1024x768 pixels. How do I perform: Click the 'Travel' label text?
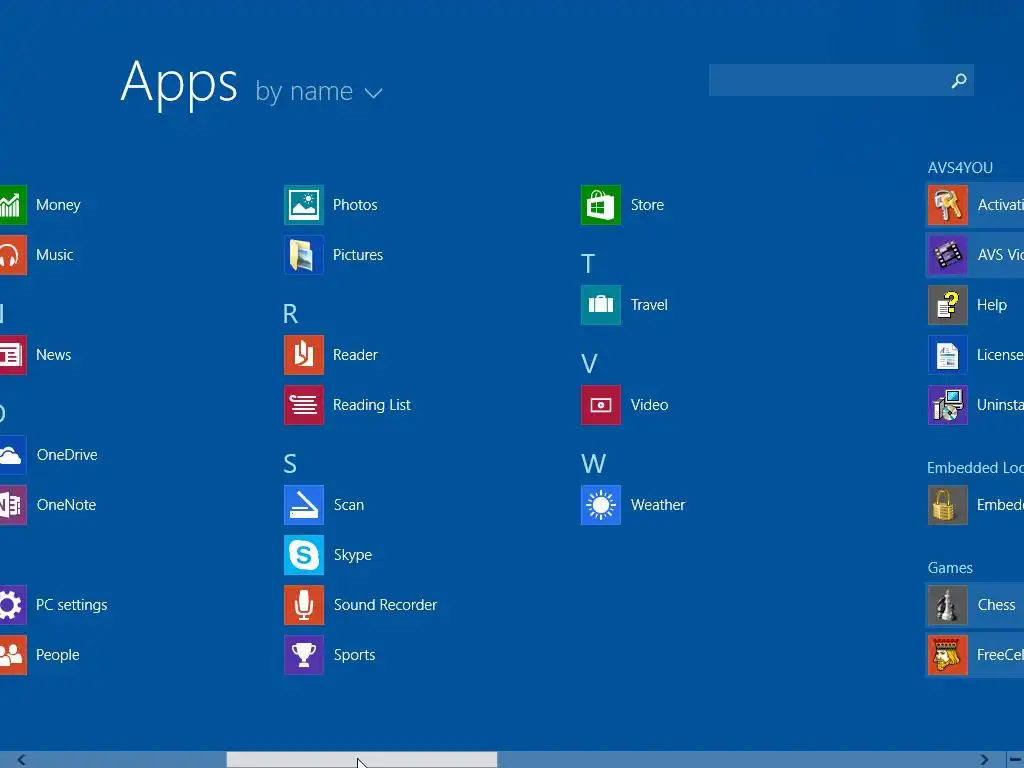(x=649, y=304)
